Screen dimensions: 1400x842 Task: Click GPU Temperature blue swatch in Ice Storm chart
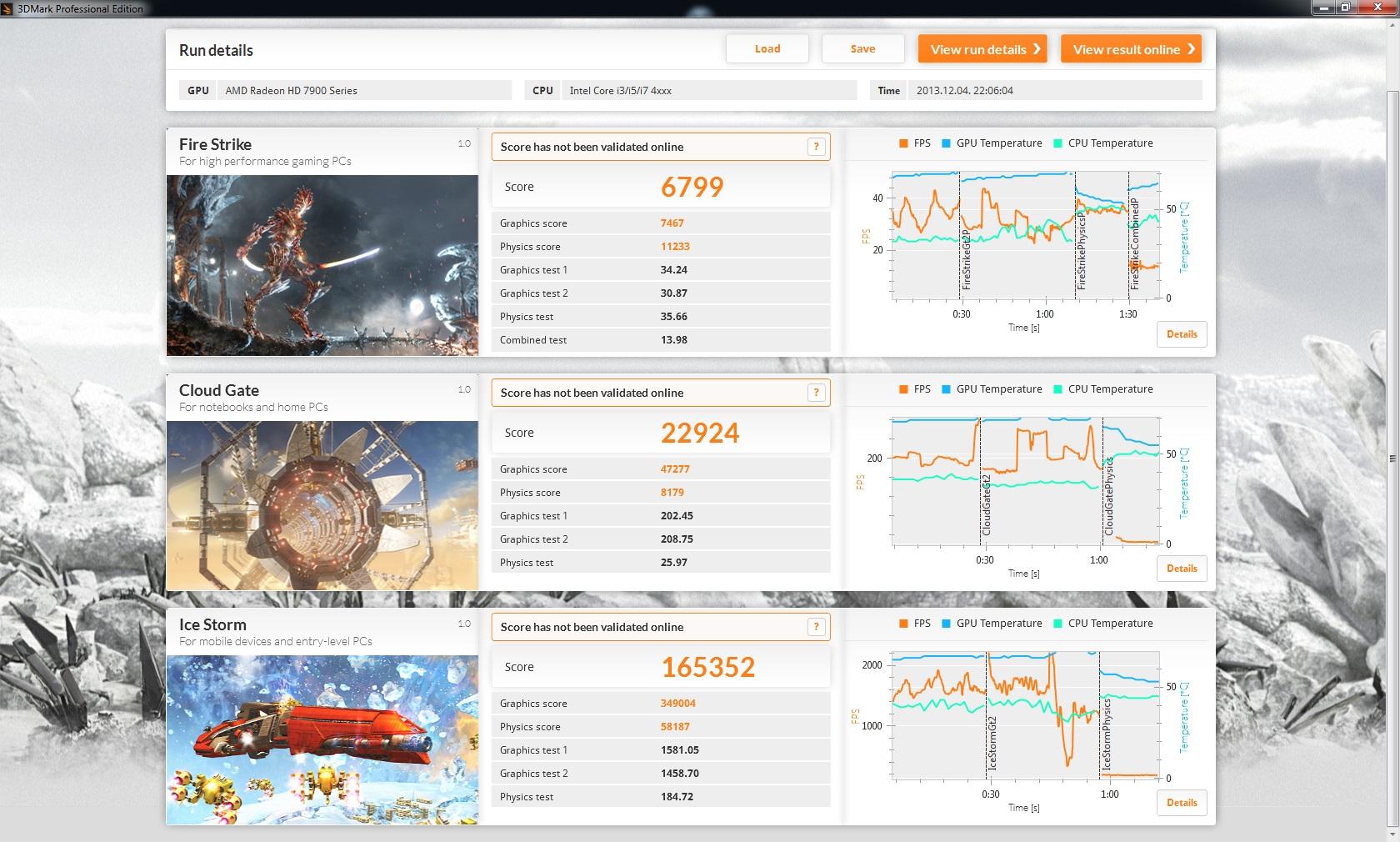(946, 624)
